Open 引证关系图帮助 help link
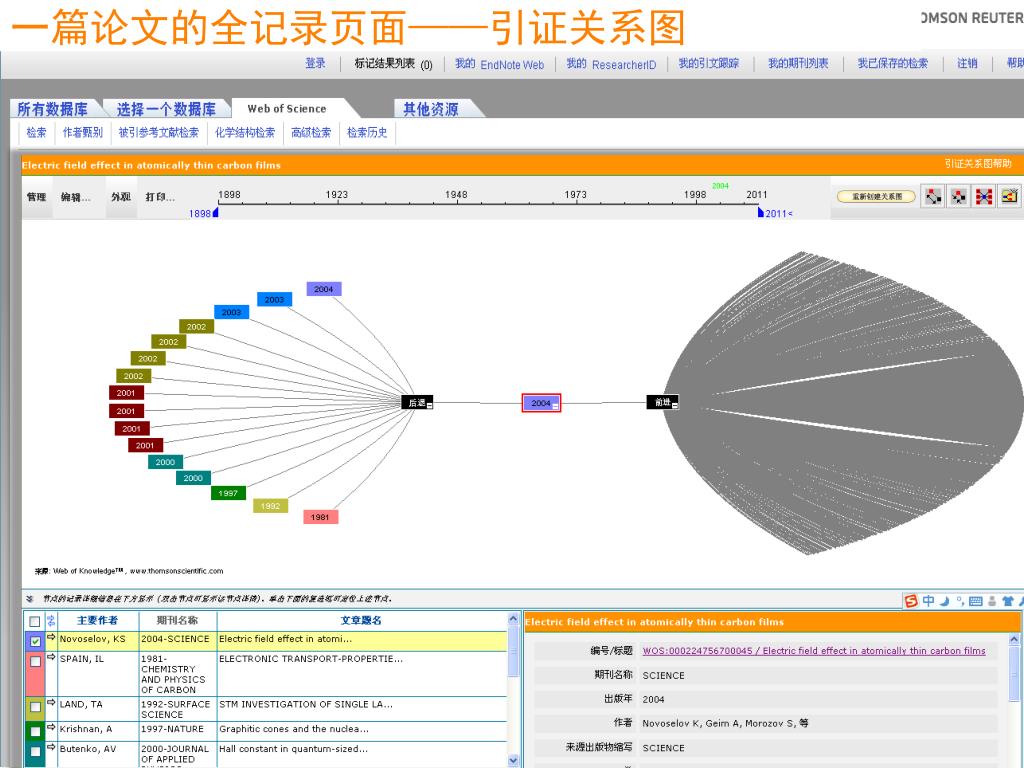The image size is (1024, 768). point(978,163)
